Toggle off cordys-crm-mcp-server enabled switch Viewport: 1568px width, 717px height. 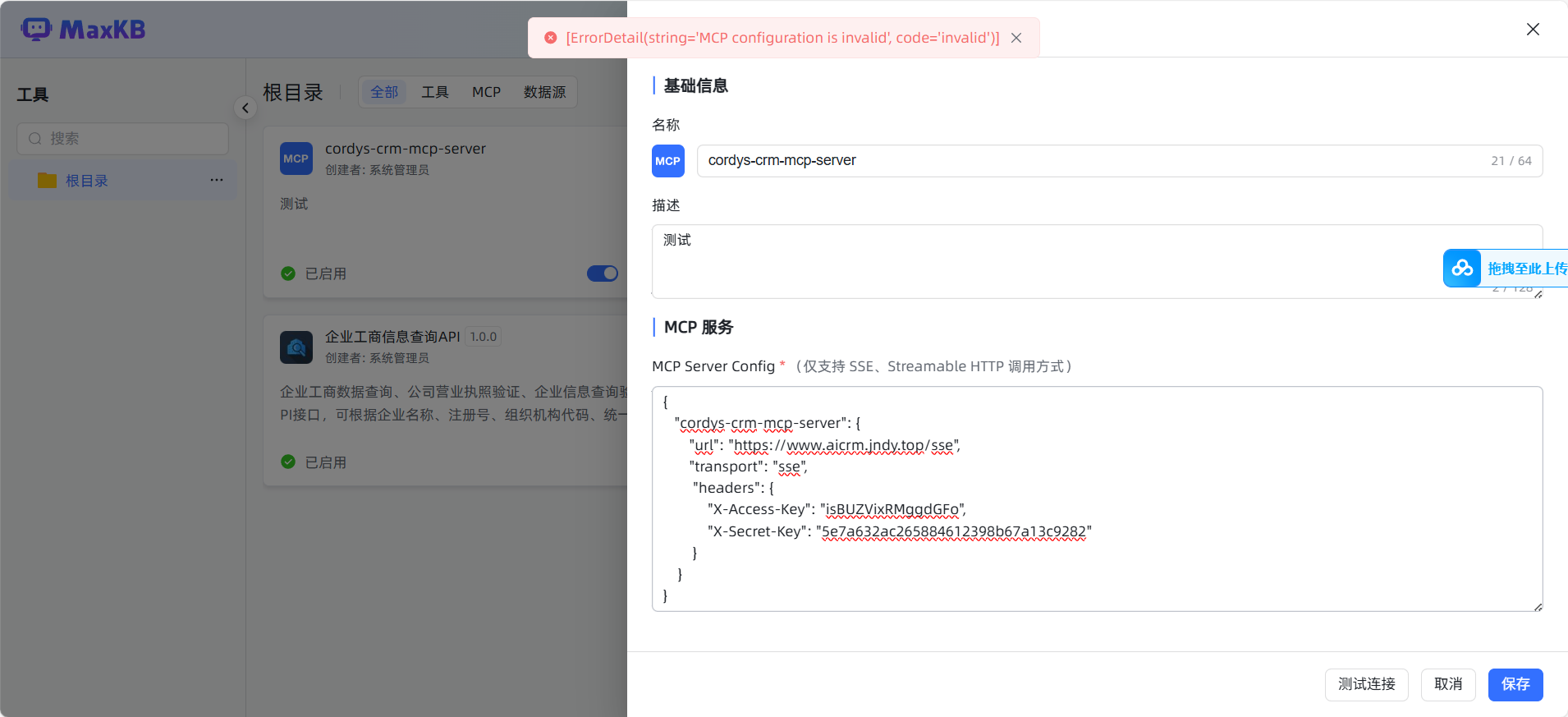(603, 273)
